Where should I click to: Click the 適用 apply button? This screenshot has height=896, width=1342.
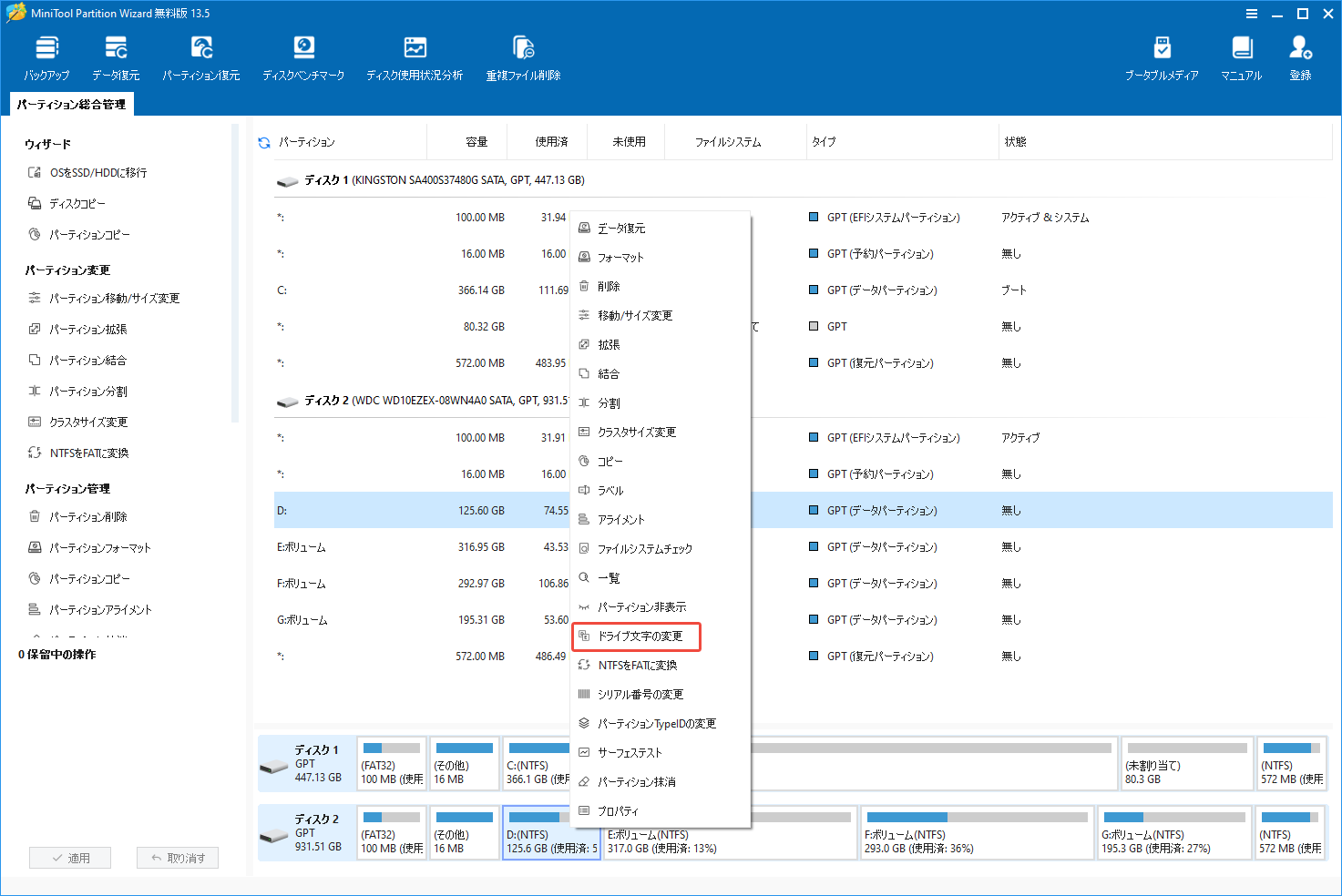(70, 857)
